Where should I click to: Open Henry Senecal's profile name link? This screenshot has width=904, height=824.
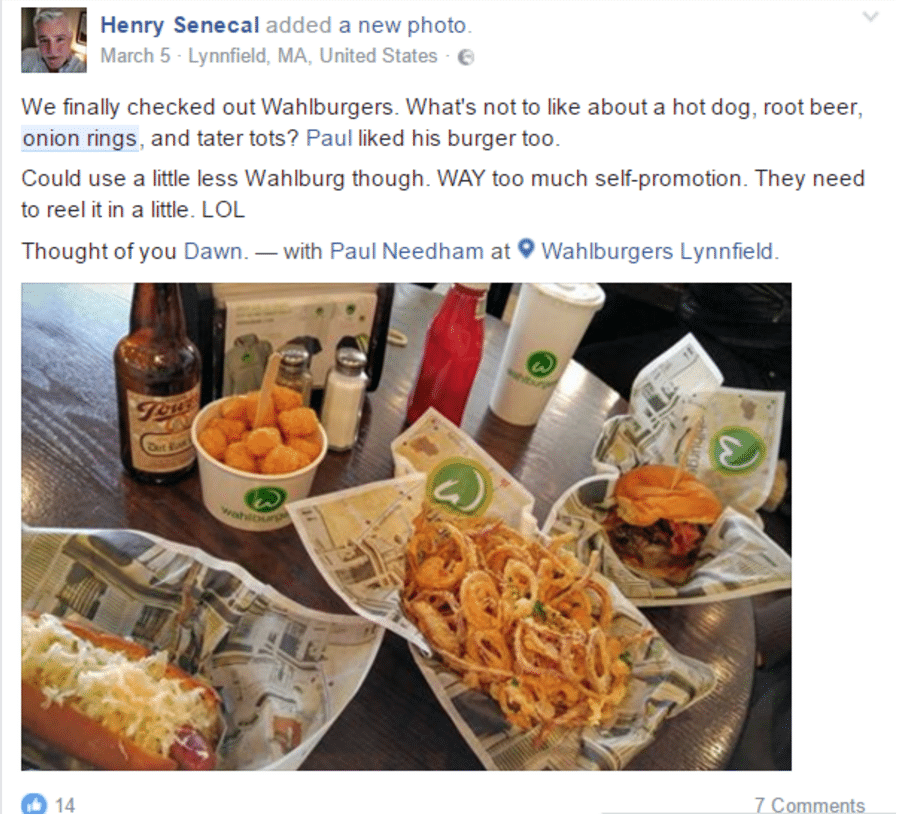(x=180, y=25)
